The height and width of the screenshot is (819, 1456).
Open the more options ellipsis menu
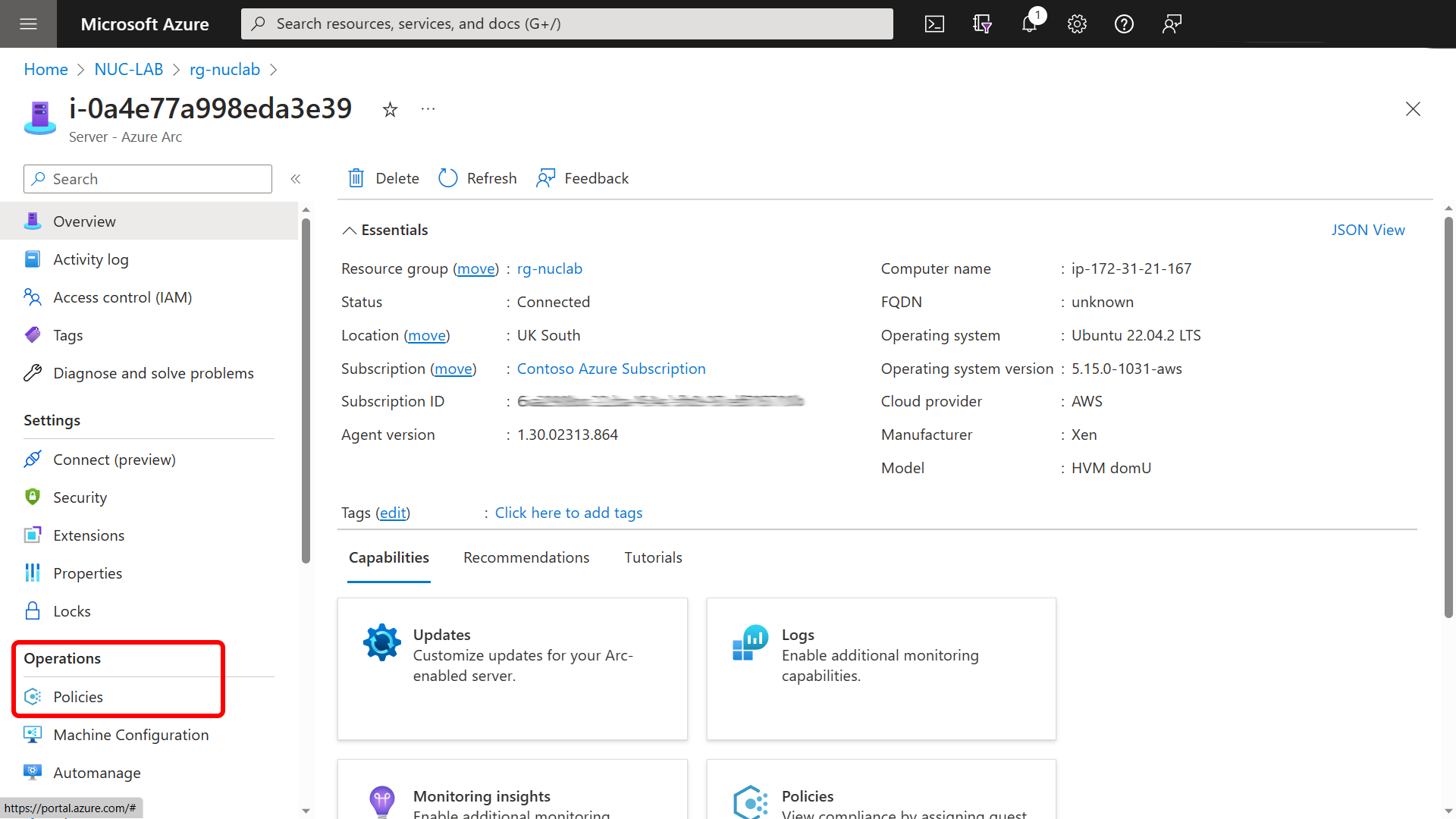[x=428, y=109]
